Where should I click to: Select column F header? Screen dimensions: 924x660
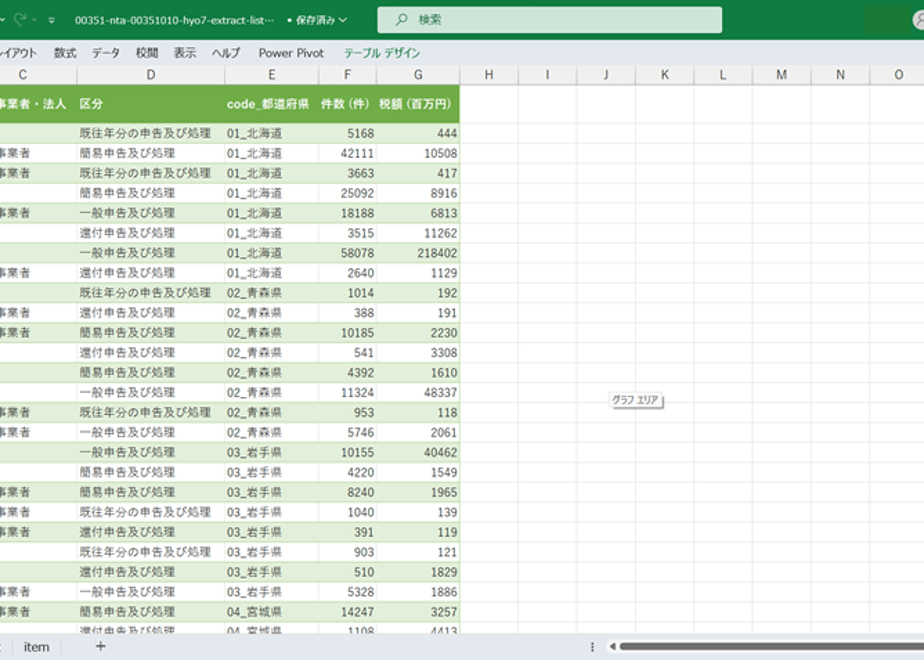click(348, 75)
